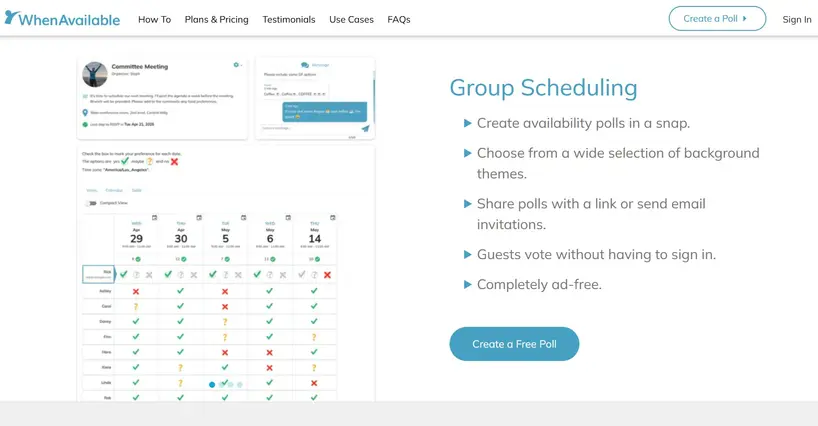This screenshot has height=426, width=818.
Task: Open the poll settings gear icon
Action: (x=236, y=65)
